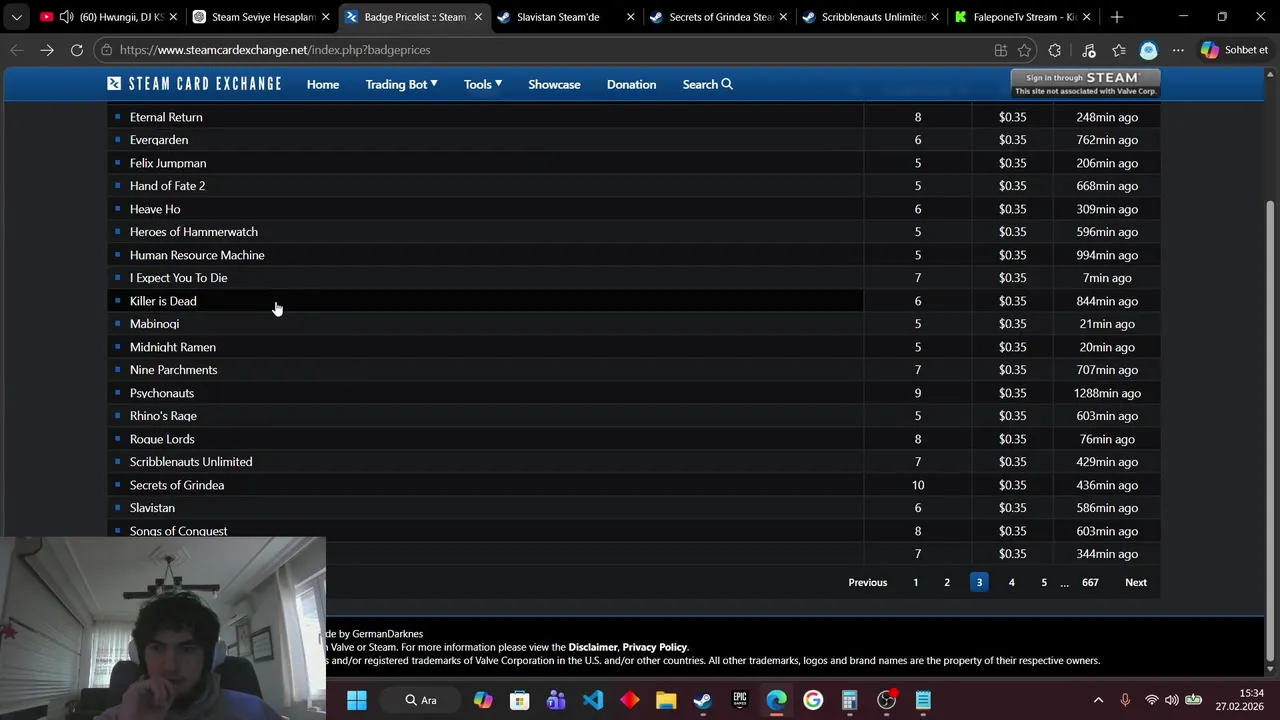
Task: Open the Donation navigation link
Action: coord(631,84)
